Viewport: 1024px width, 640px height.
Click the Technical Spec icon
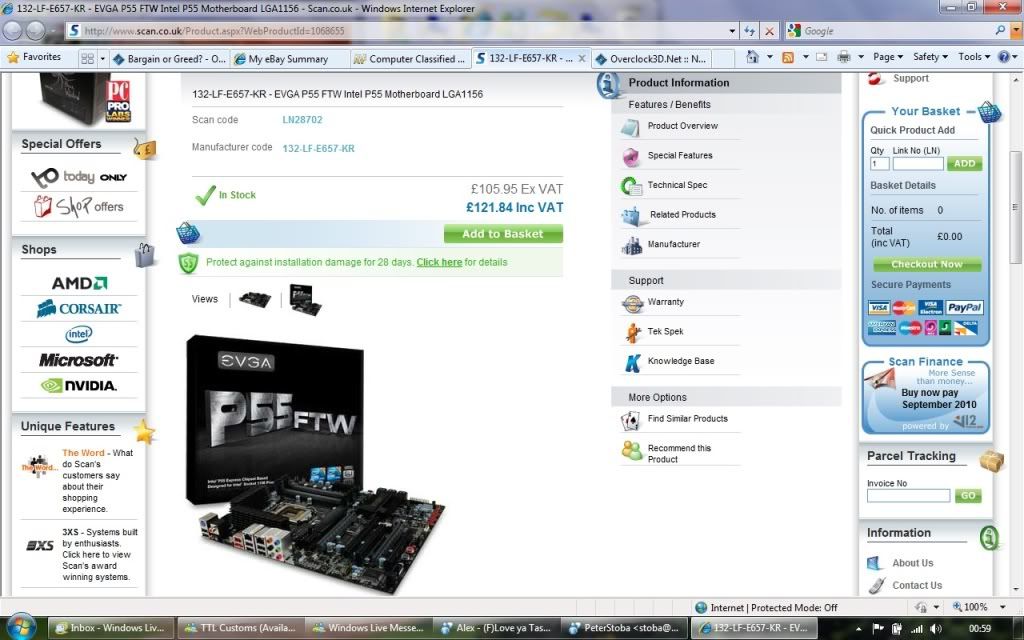pos(631,186)
